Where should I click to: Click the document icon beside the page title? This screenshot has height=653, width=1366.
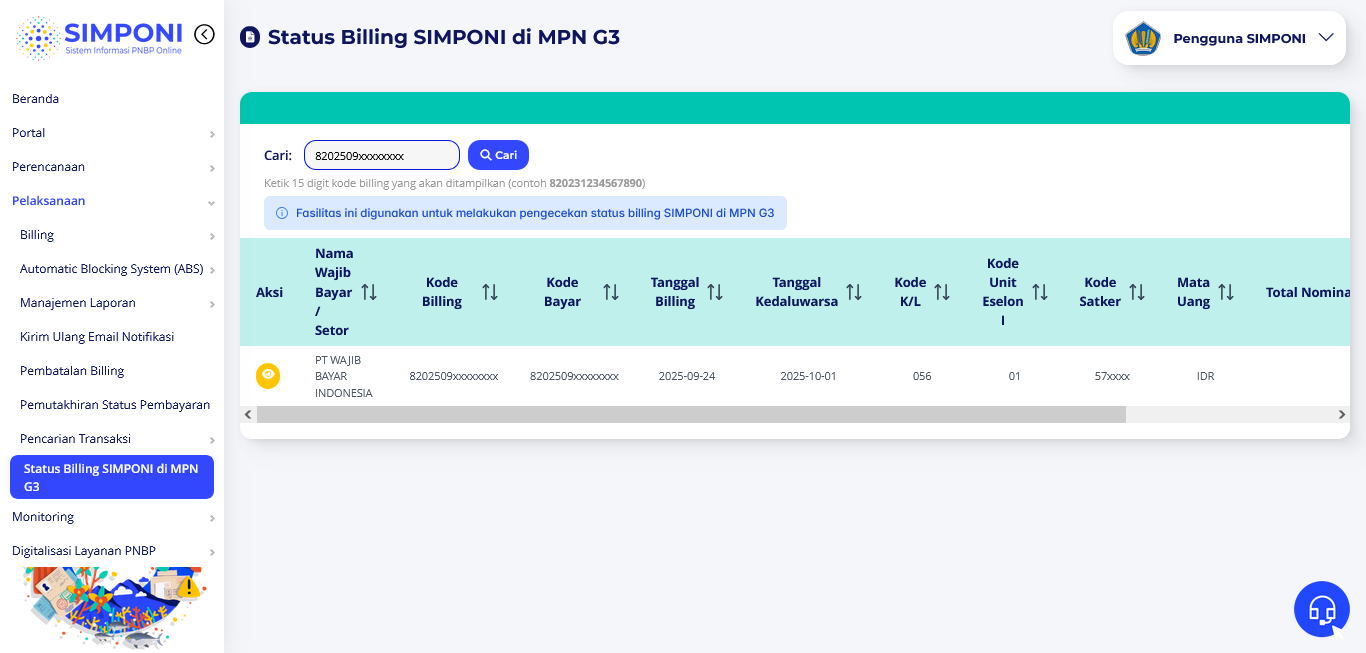tap(250, 38)
